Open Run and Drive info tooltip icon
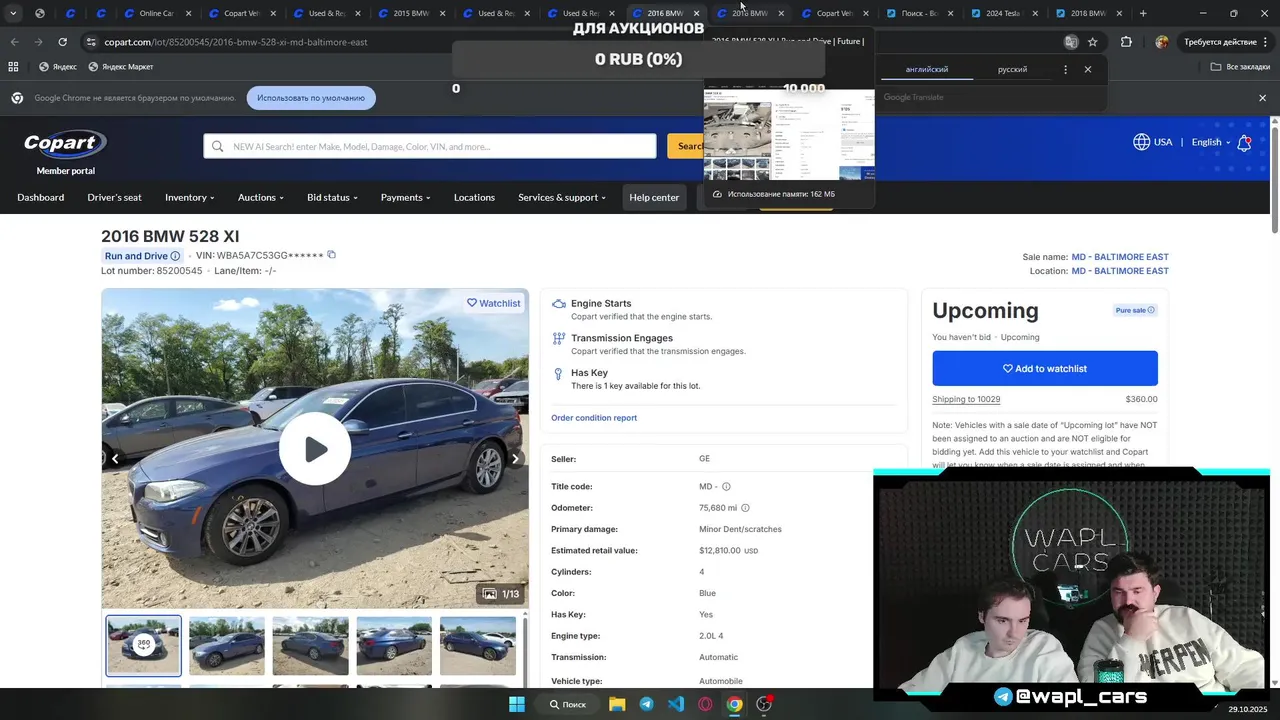Image resolution: width=1280 pixels, height=720 pixels. [x=175, y=256]
